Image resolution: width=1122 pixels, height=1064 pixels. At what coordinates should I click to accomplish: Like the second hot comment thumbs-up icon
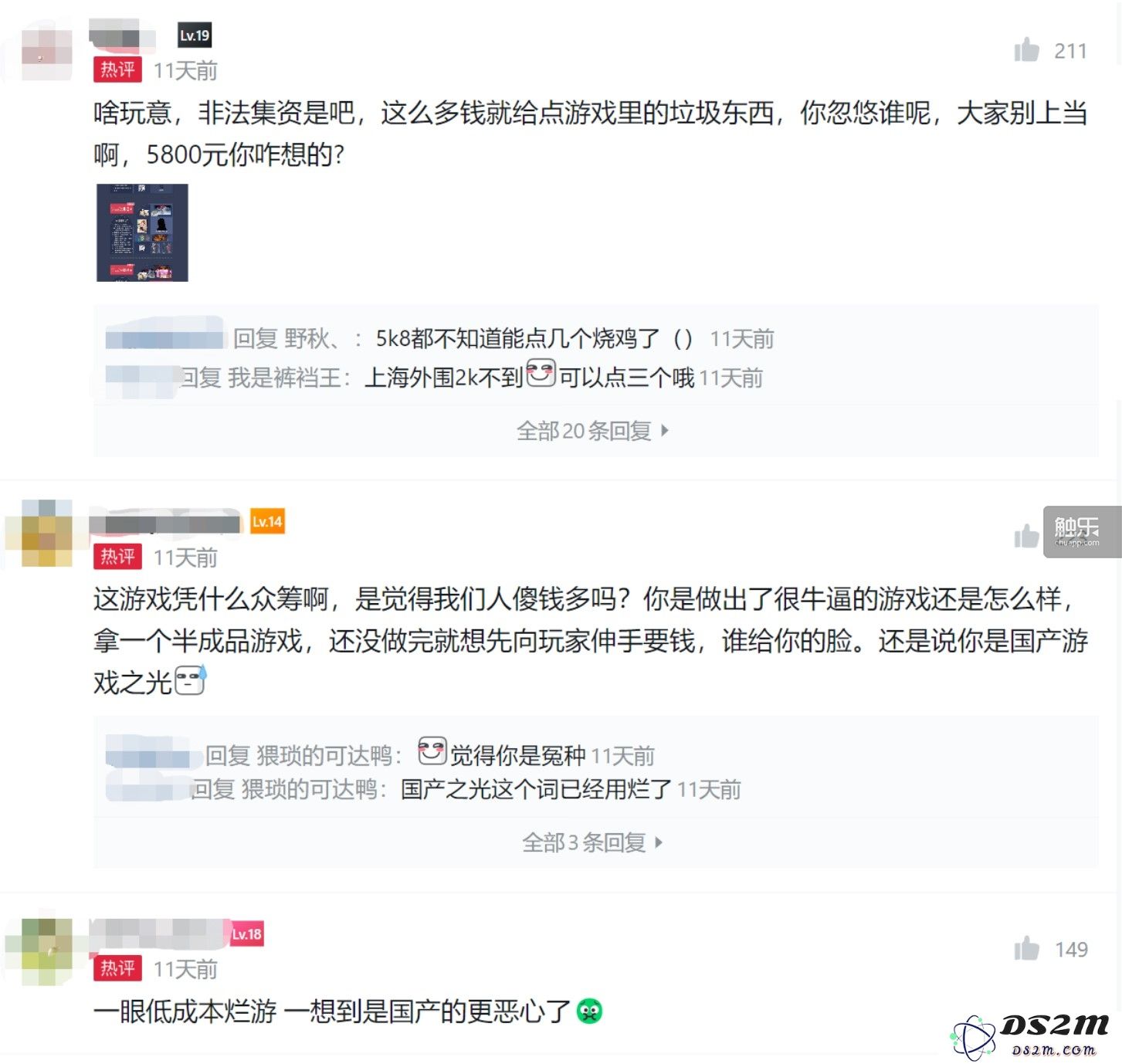coord(1026,536)
